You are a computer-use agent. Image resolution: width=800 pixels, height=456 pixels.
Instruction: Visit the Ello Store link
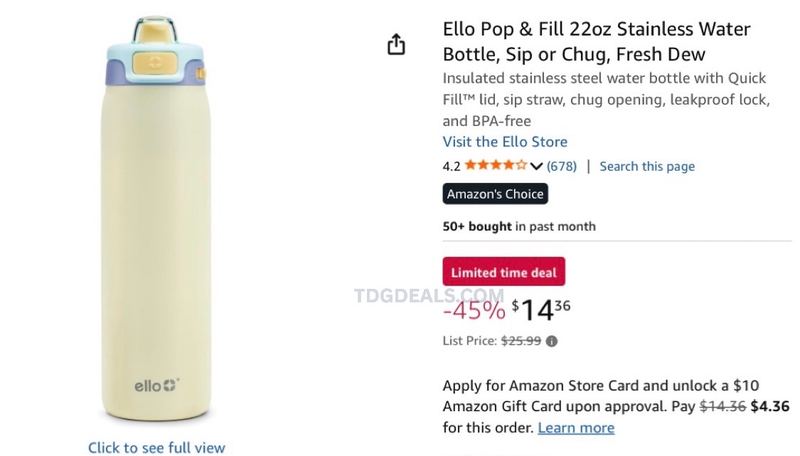[x=505, y=142]
